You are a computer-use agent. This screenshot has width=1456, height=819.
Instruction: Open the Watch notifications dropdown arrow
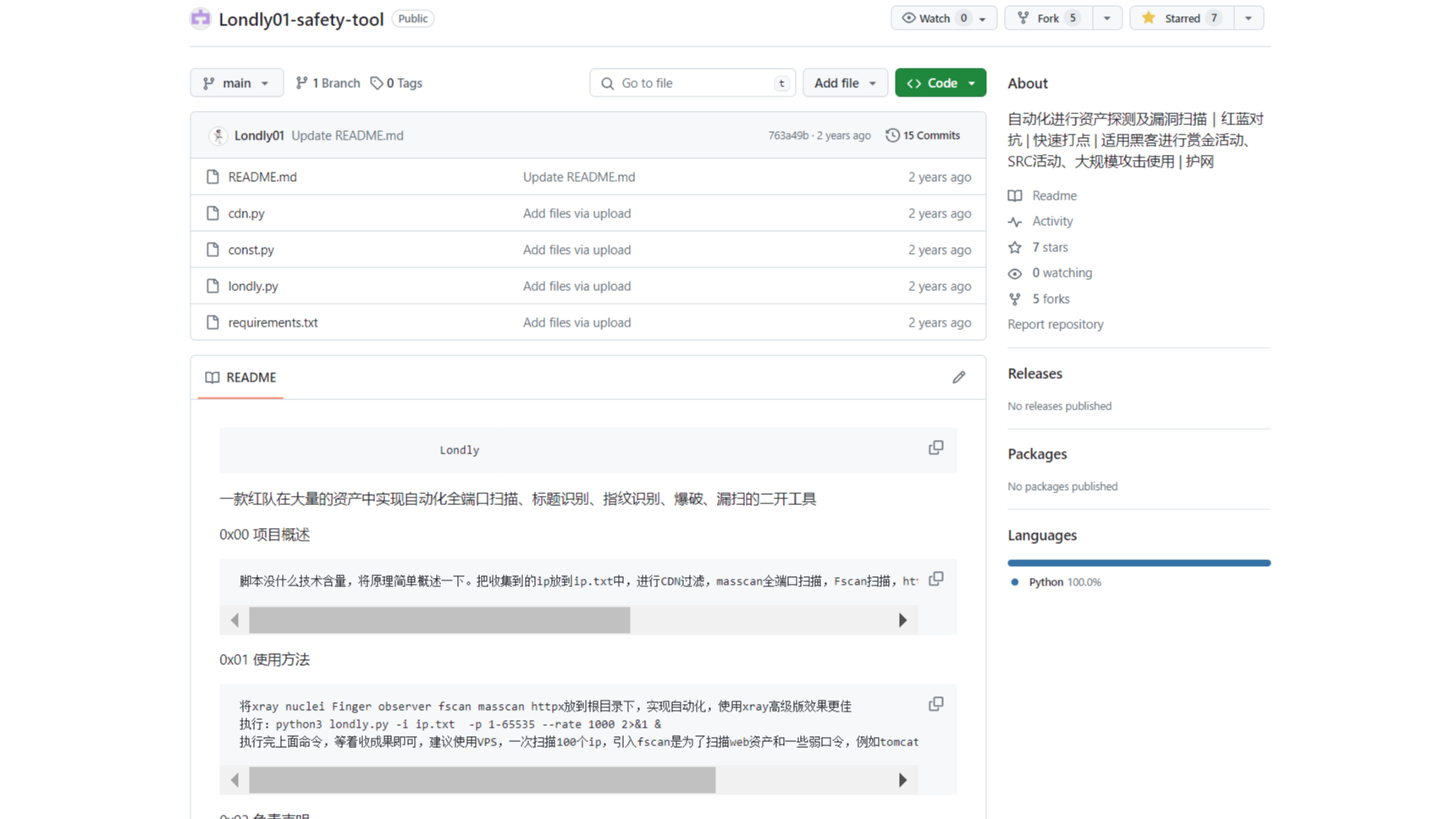984,18
